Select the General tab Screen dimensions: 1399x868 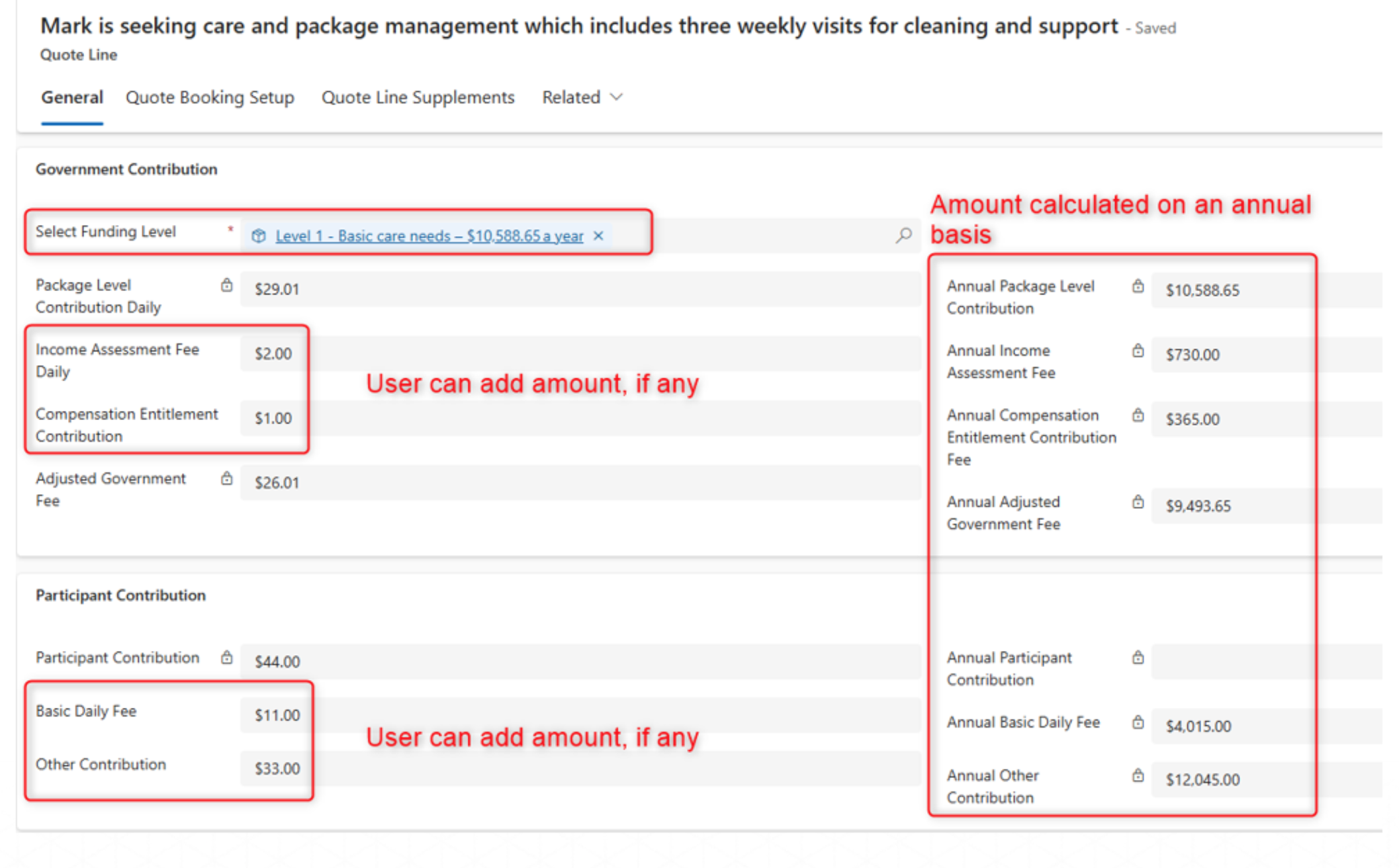pyautogui.click(x=72, y=98)
